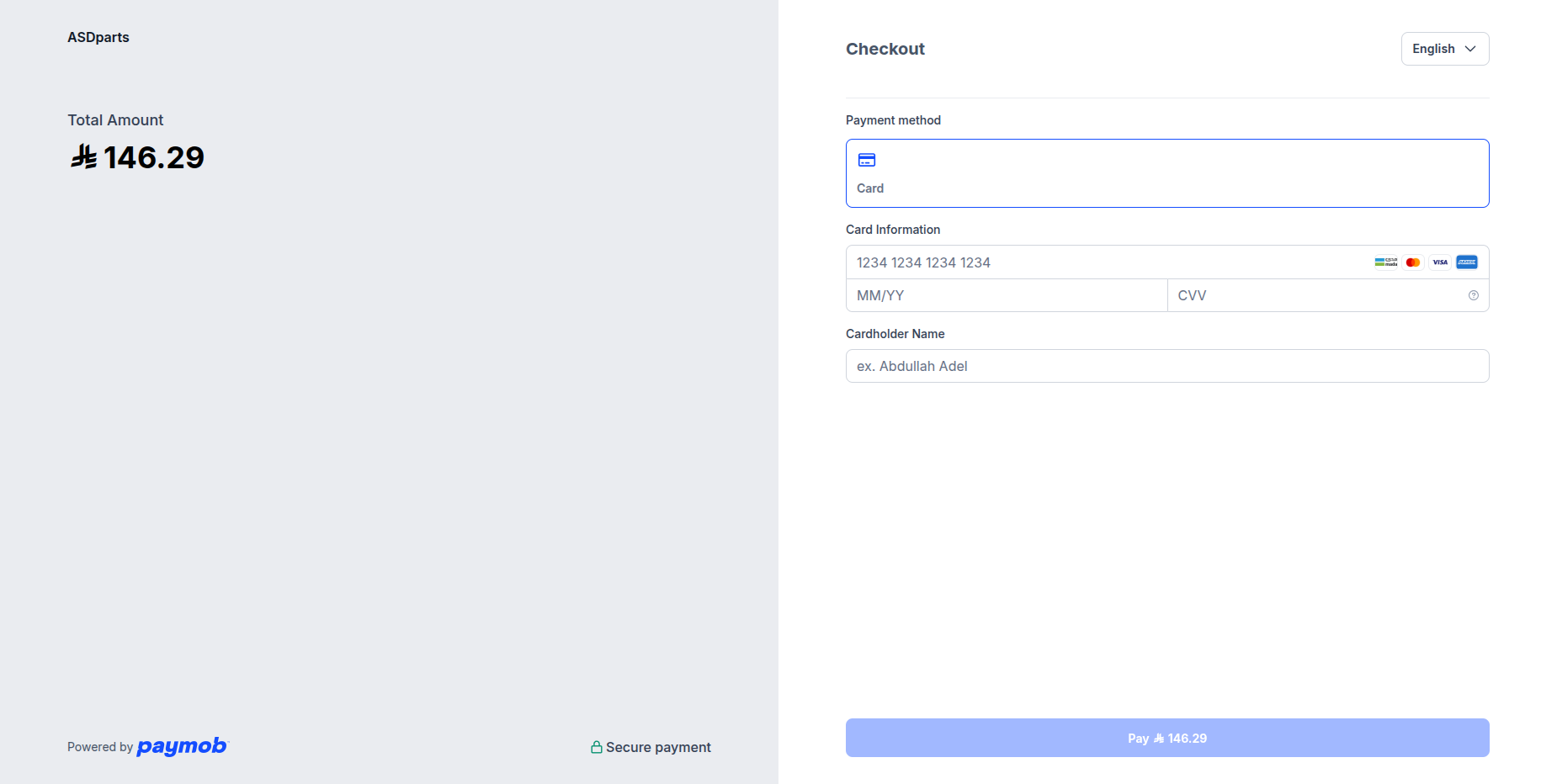1557x784 pixels.
Task: Click the lock icon beside Secure payment
Action: [x=597, y=747]
